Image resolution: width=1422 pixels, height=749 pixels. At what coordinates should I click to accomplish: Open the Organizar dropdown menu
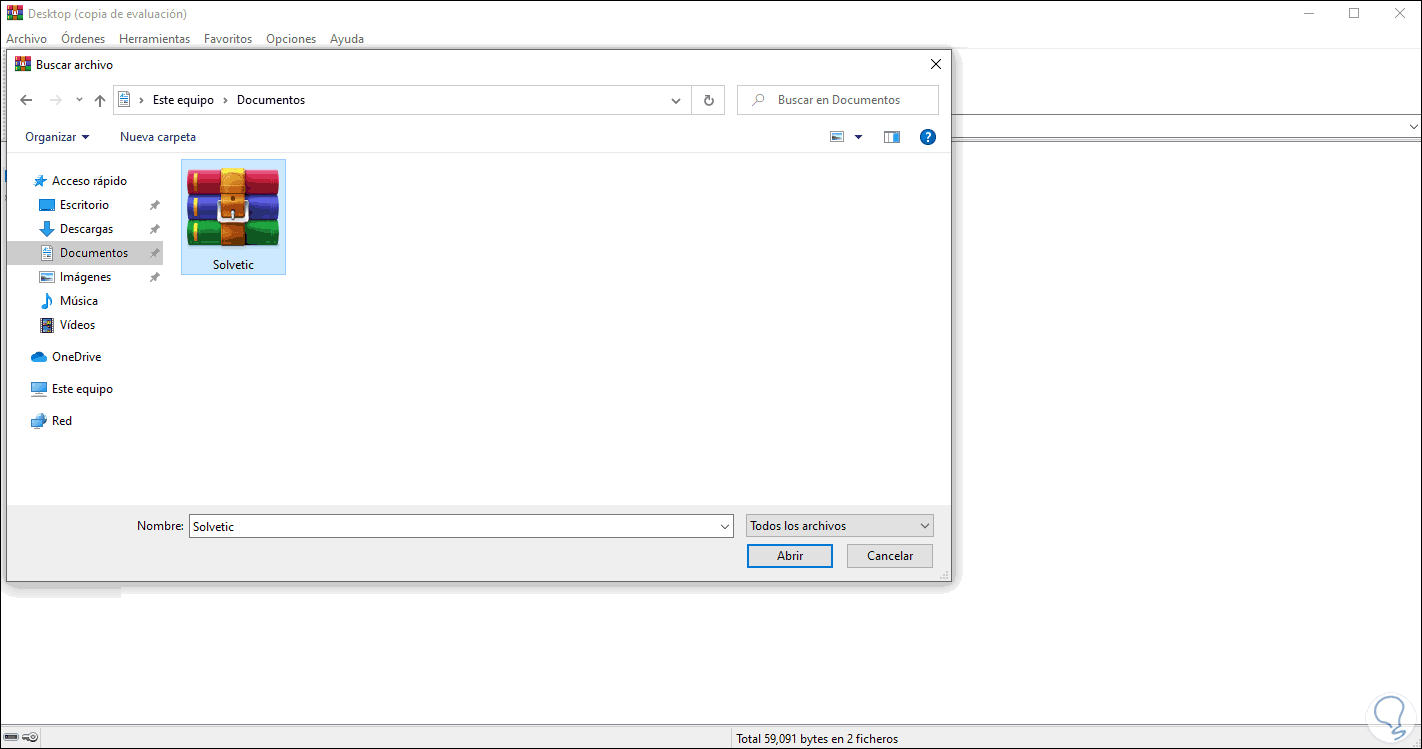57,136
